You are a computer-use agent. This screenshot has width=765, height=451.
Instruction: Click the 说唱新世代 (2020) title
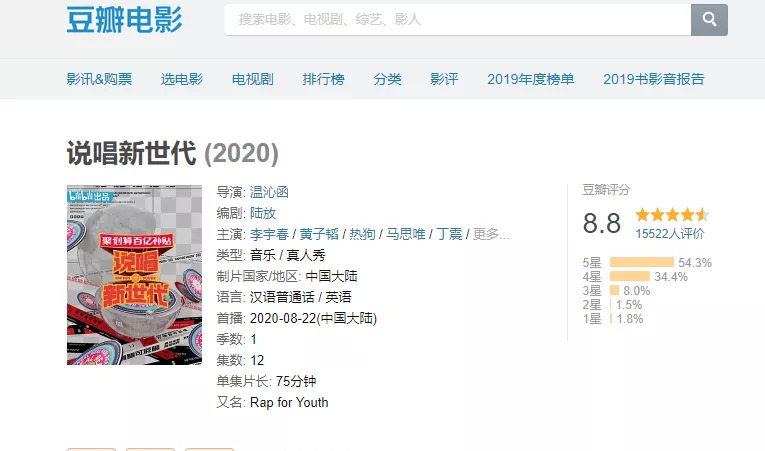coord(172,153)
